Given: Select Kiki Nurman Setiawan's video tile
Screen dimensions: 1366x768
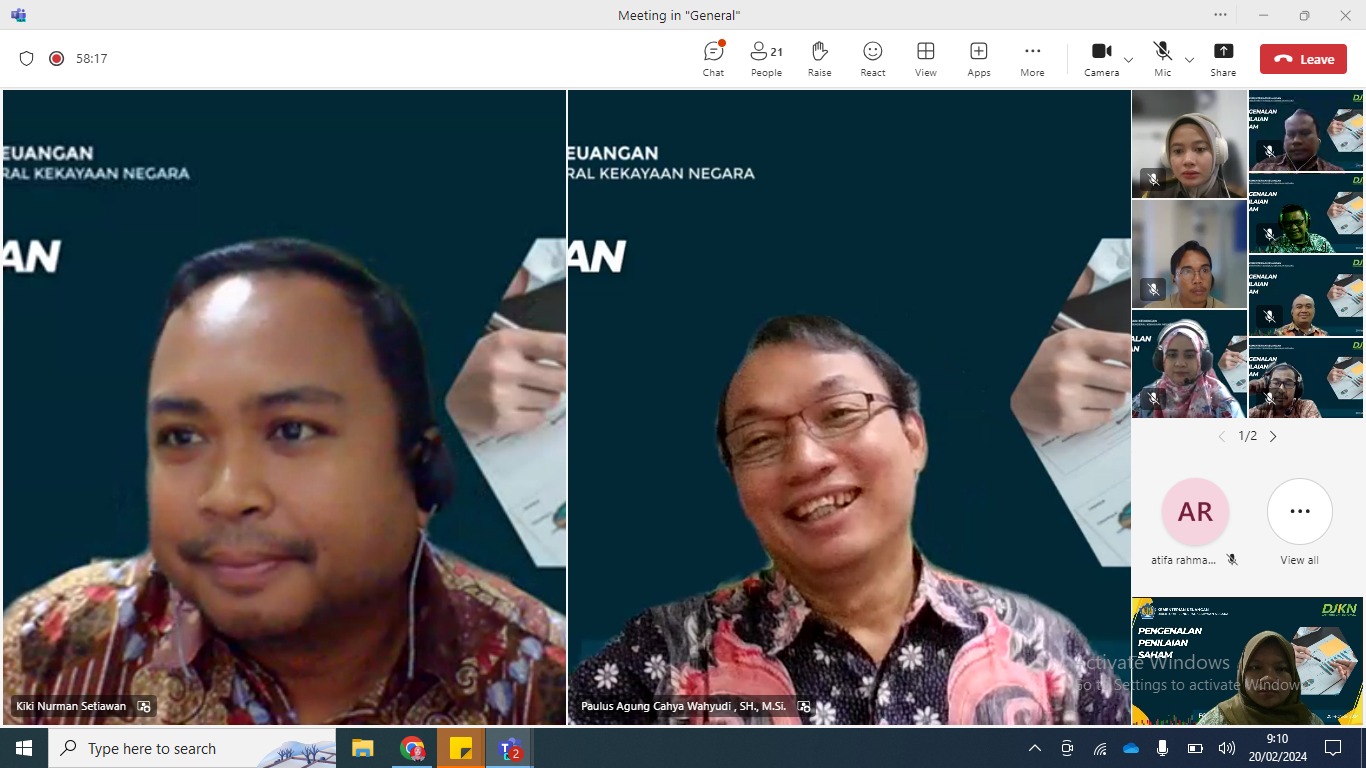Looking at the screenshot, I should click(284, 400).
